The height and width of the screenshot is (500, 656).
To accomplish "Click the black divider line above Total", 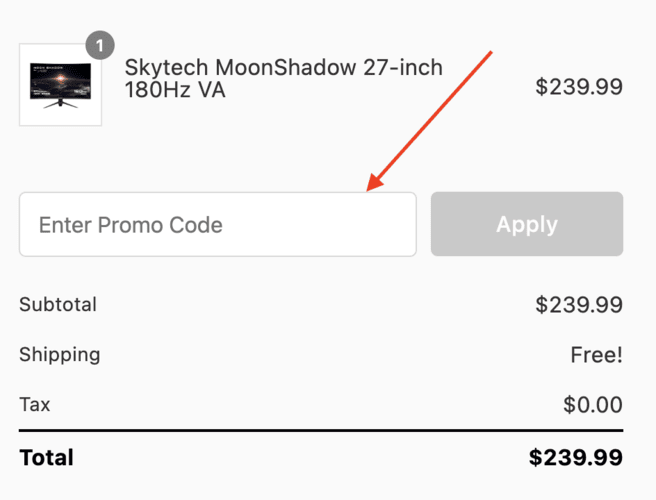I will (320, 431).
